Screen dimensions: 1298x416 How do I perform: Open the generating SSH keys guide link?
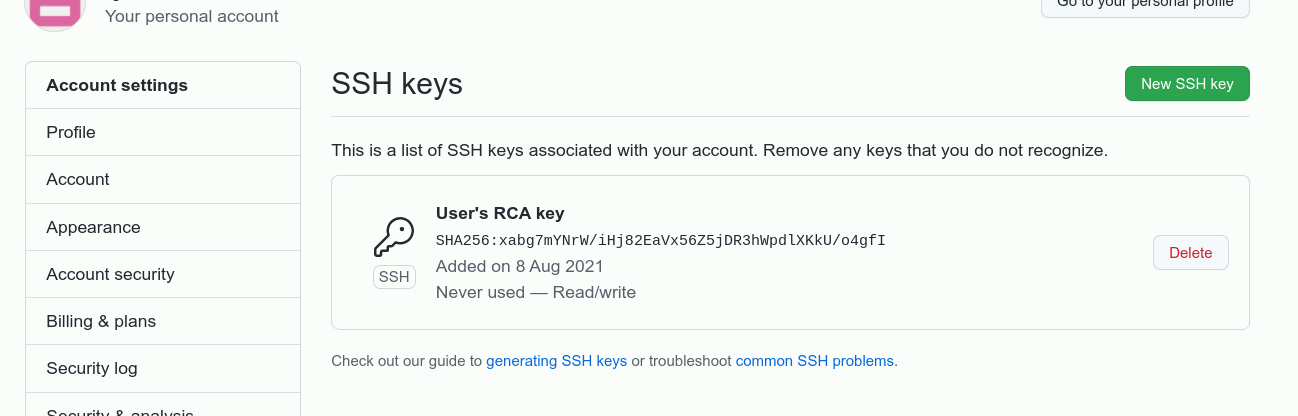coord(556,361)
